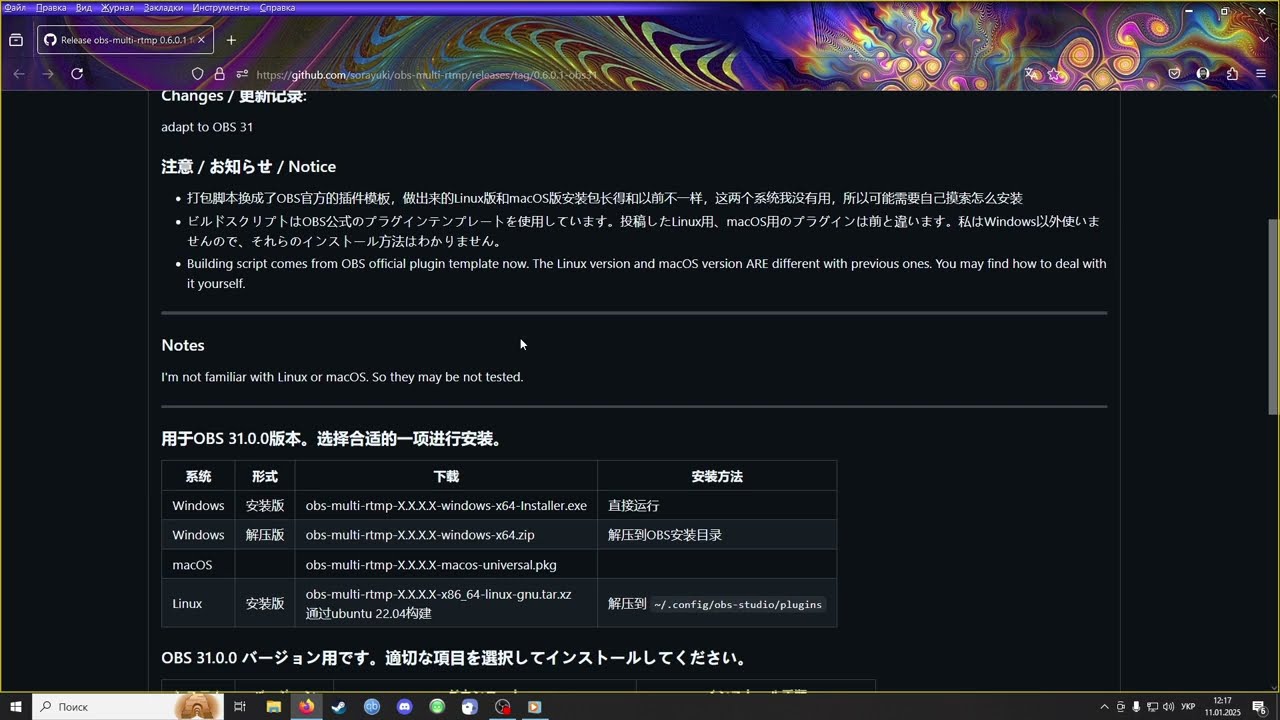
Task: Show site security padlock information
Action: (219, 74)
